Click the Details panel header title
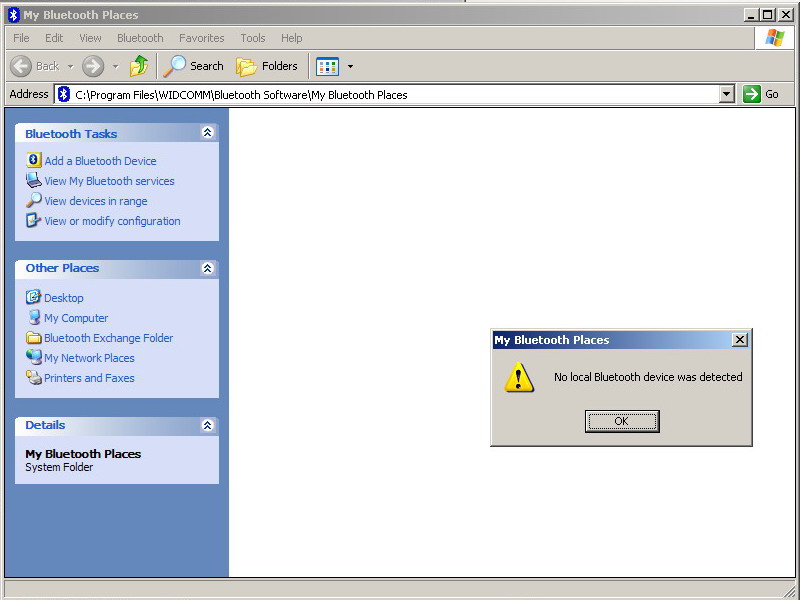Viewport: 800px width, 600px height. [x=45, y=425]
